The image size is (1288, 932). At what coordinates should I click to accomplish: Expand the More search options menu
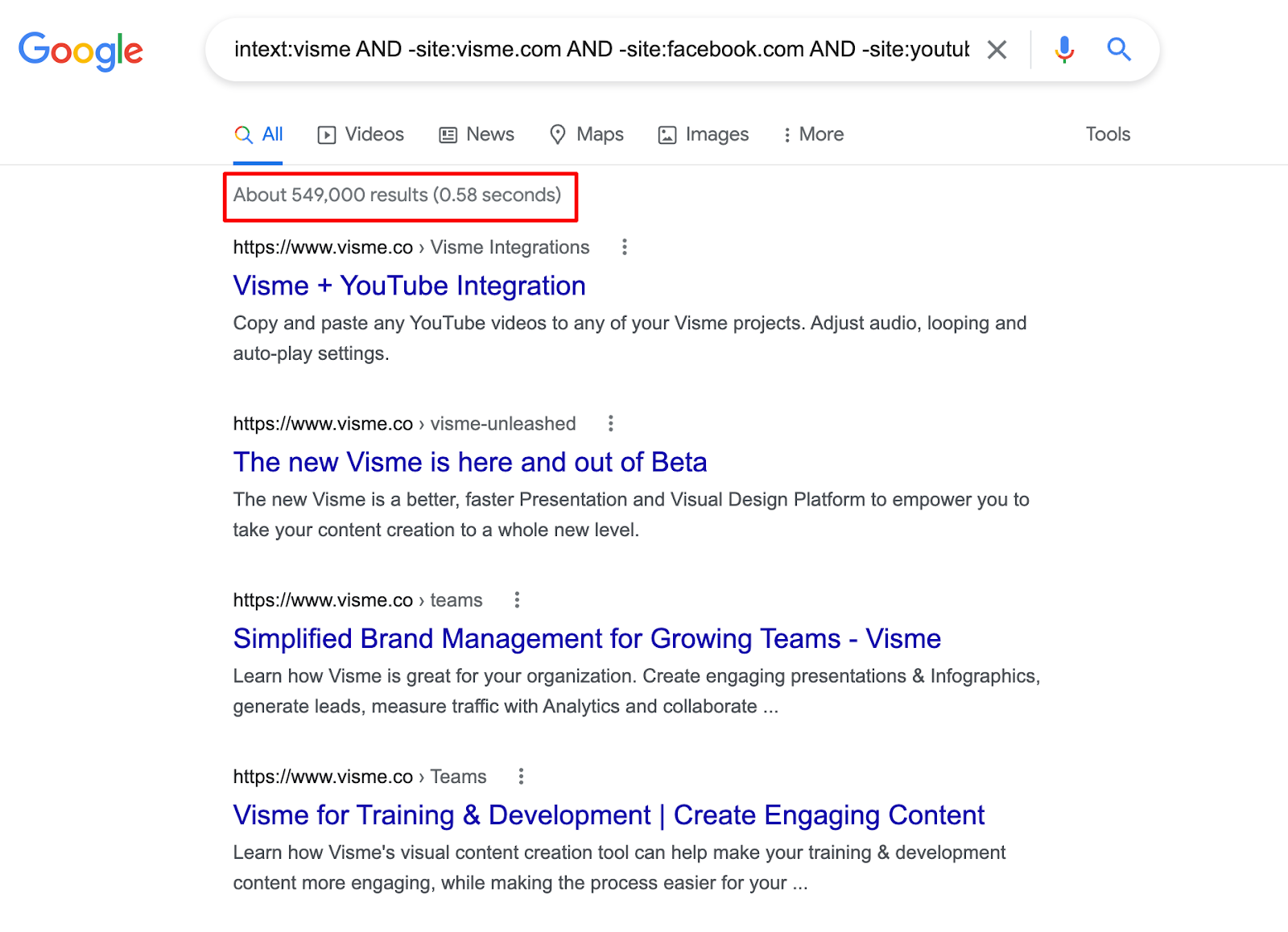813,134
